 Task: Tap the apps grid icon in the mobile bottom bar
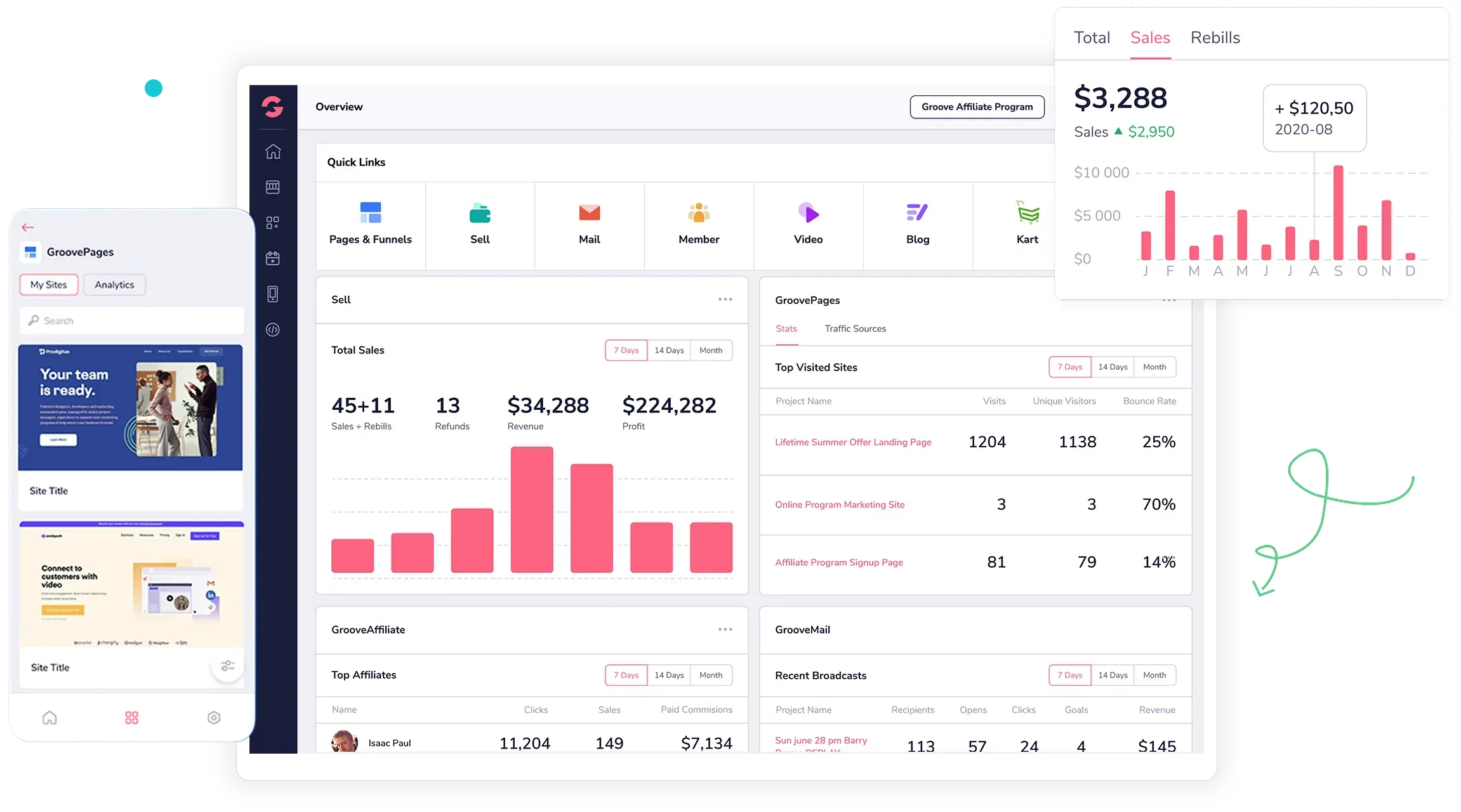click(x=131, y=717)
